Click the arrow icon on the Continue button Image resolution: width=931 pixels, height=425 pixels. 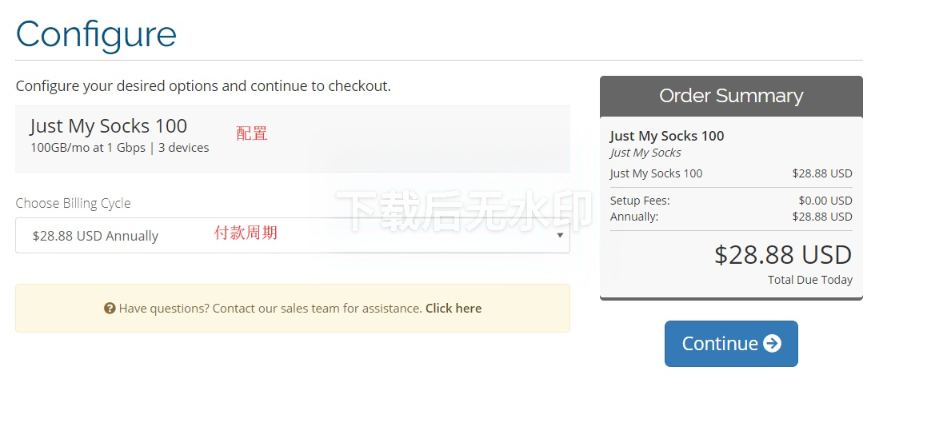[x=772, y=343]
